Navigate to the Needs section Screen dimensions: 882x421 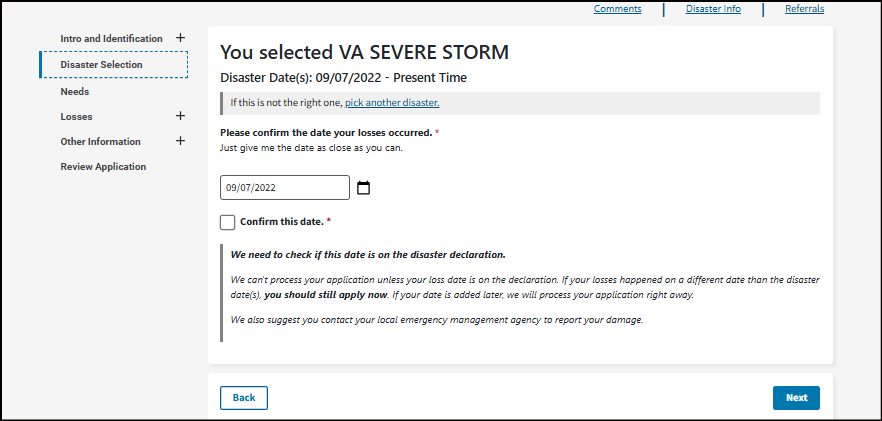(75, 92)
